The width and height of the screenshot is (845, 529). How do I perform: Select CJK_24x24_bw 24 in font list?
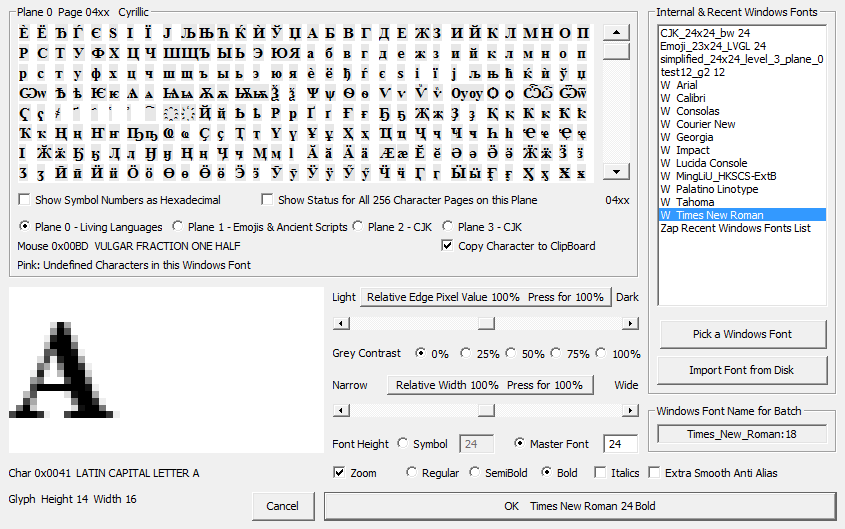click(743, 33)
